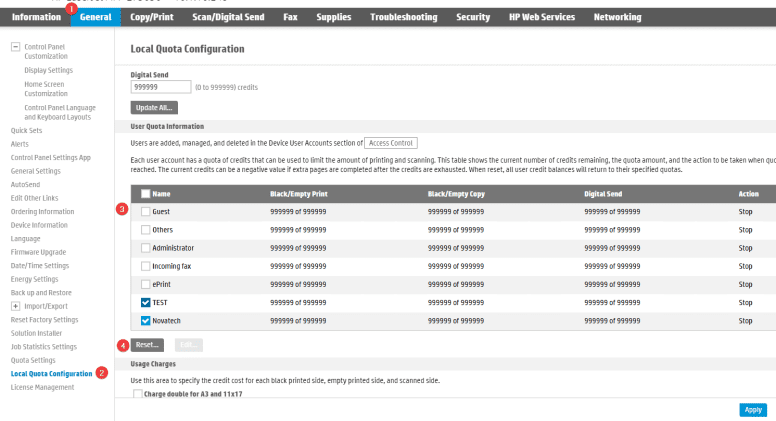The image size is (776, 421).
Task: Click the Apply button
Action: [753, 410]
